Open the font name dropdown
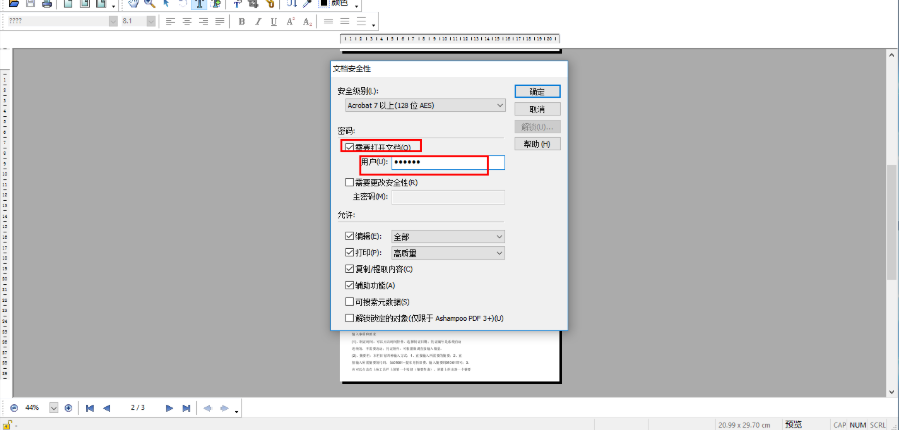Image resolution: width=899 pixels, height=430 pixels. pos(113,21)
